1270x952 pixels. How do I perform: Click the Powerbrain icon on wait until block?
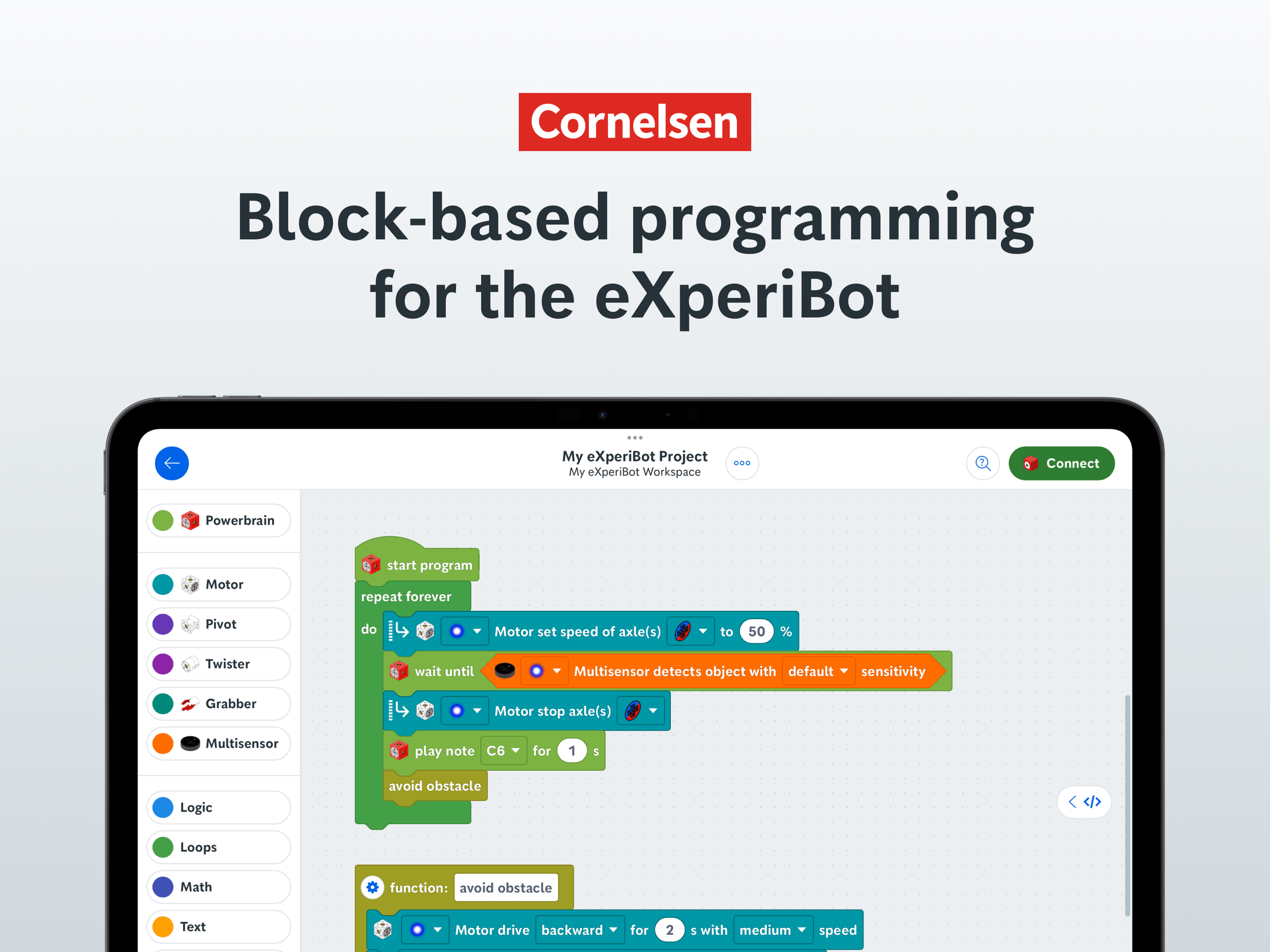(398, 671)
